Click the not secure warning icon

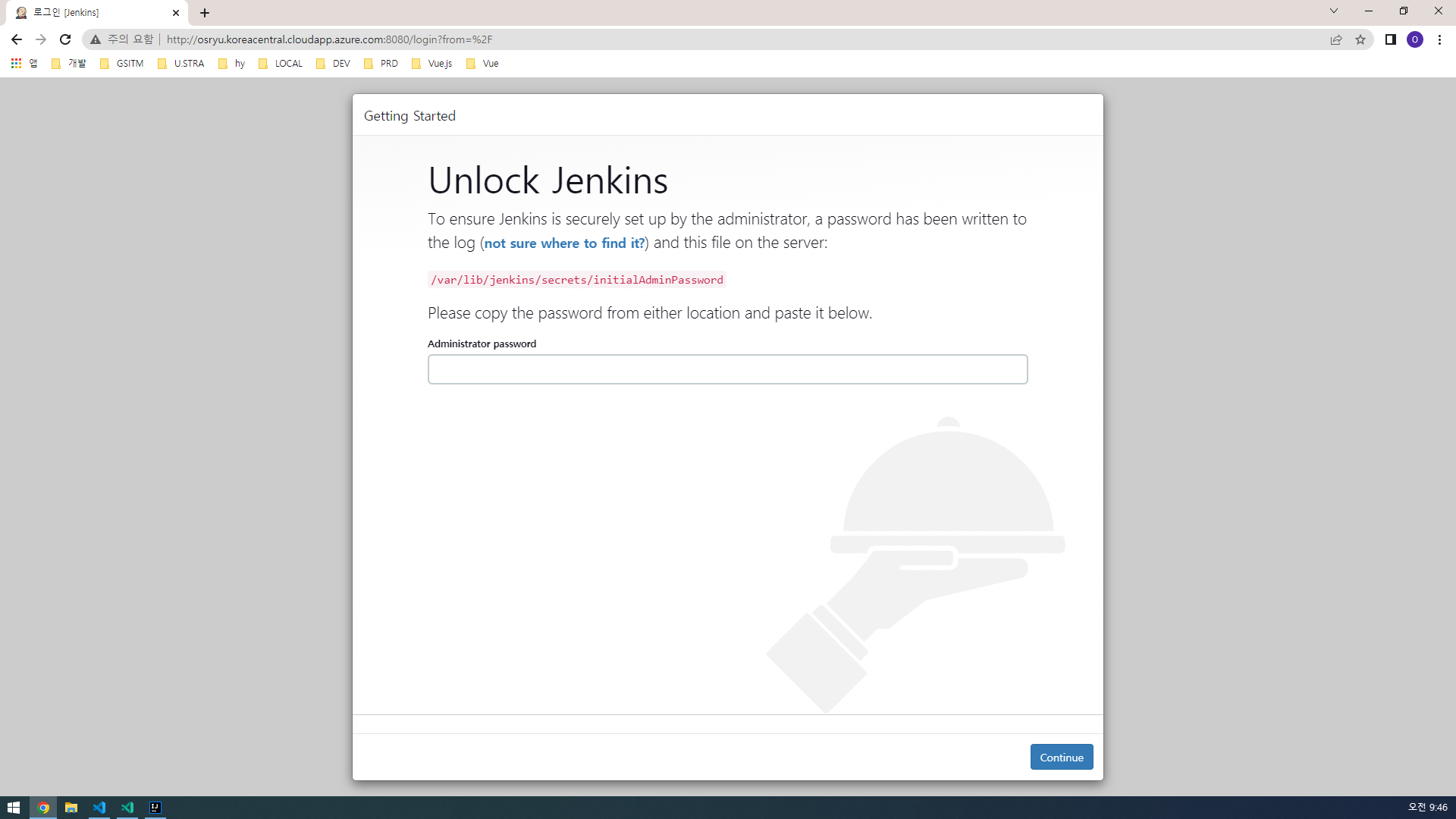(x=96, y=39)
